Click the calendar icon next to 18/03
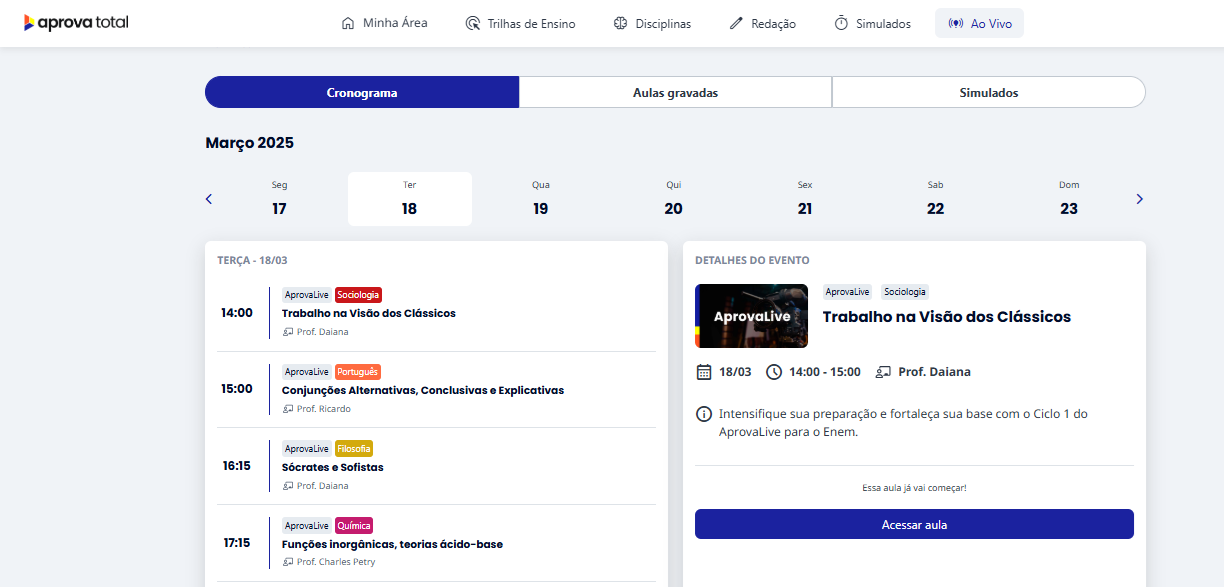This screenshot has height=587, width=1224. tap(704, 372)
